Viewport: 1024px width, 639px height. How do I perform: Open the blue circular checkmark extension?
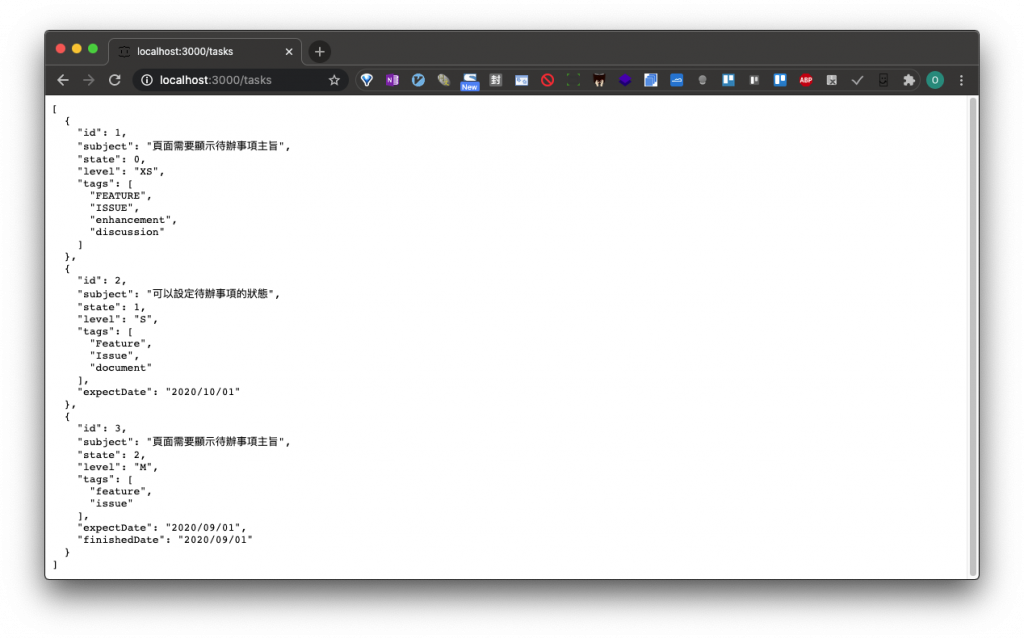[418, 80]
